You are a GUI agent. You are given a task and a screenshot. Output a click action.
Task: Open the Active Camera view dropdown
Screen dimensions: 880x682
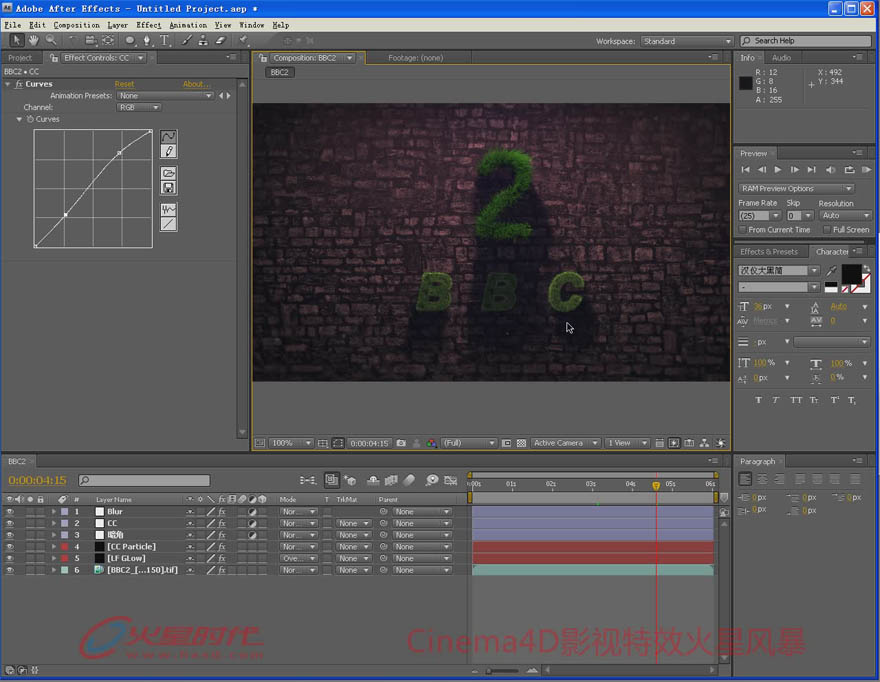tap(565, 443)
